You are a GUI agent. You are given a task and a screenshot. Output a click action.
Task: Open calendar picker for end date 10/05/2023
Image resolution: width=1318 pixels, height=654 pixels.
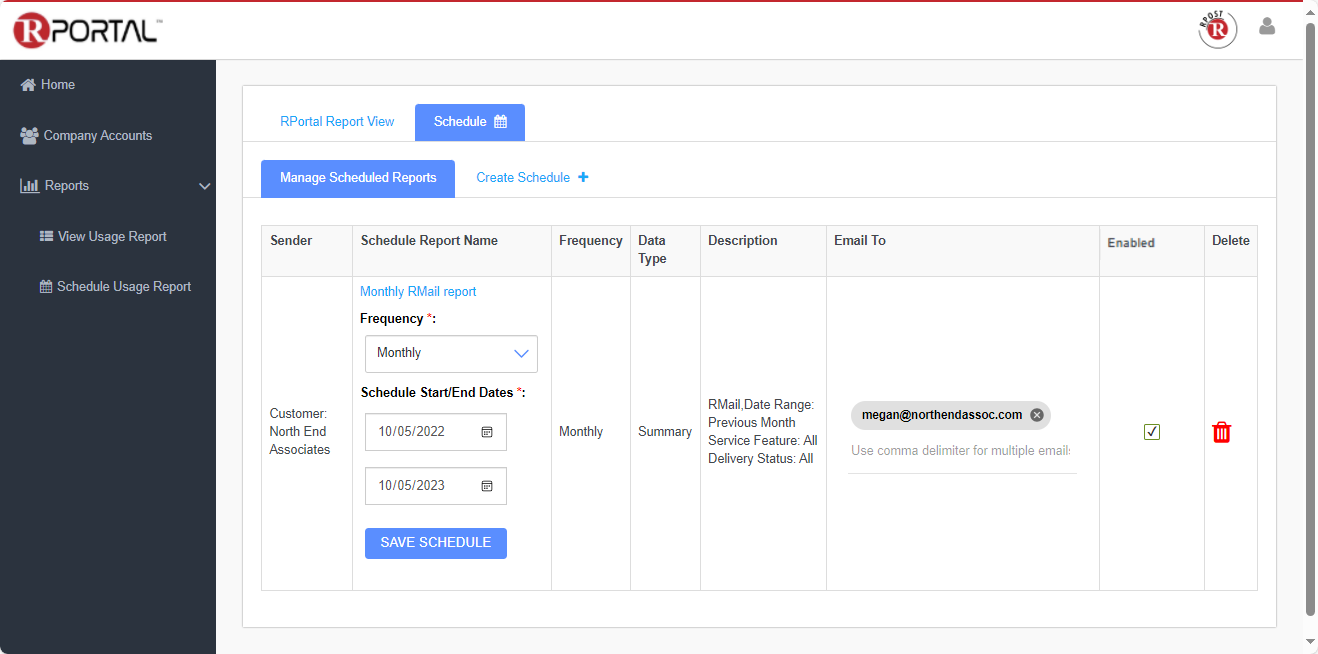(x=487, y=486)
